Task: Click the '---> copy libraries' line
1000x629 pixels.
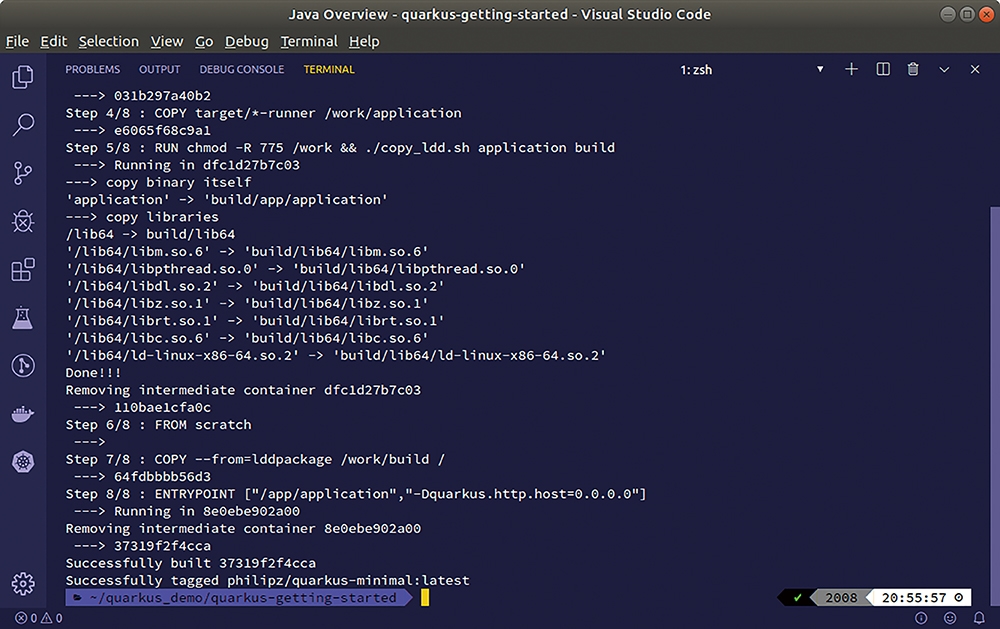Action: coord(142,217)
